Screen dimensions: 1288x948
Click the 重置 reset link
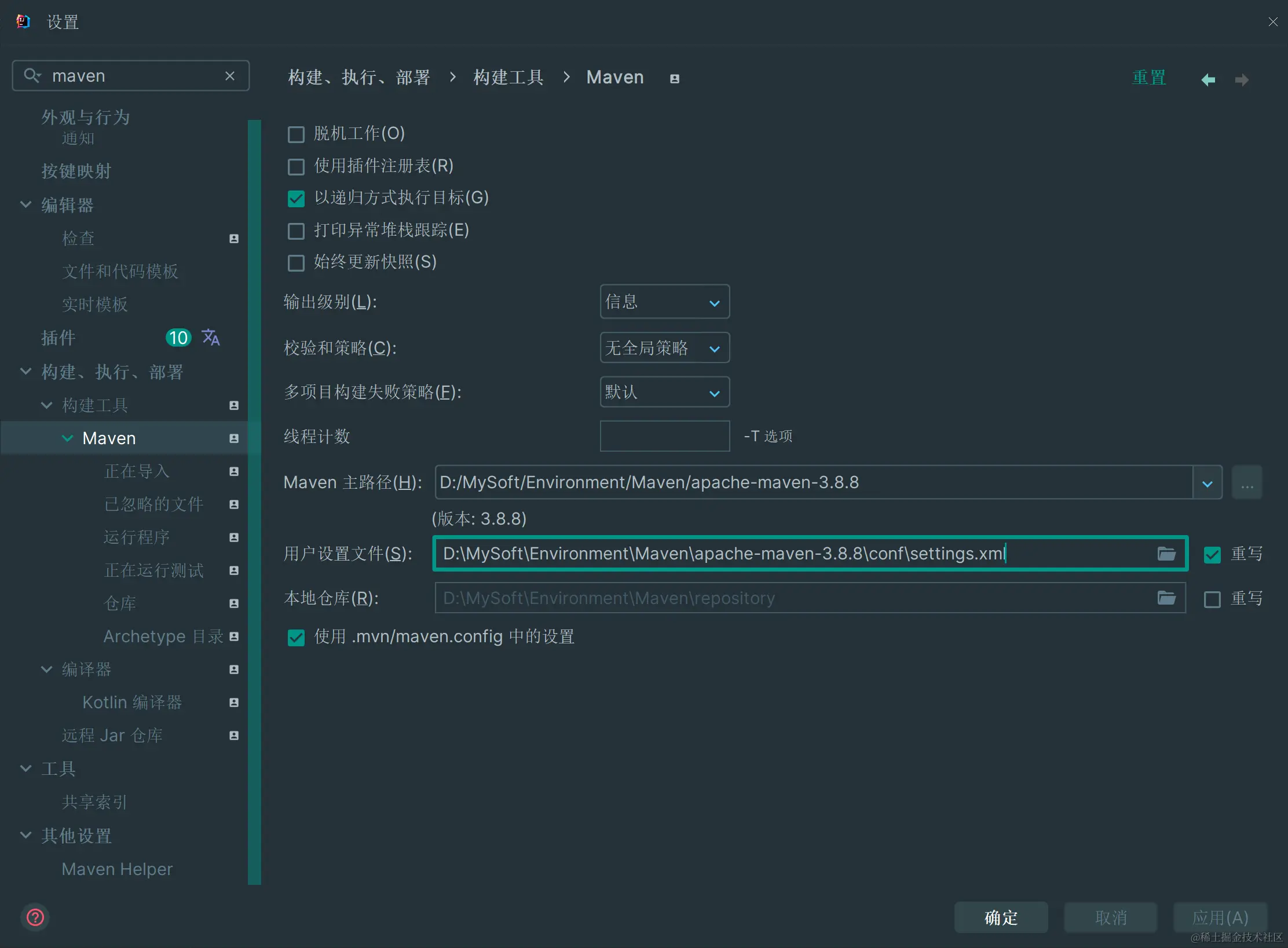tap(1149, 78)
